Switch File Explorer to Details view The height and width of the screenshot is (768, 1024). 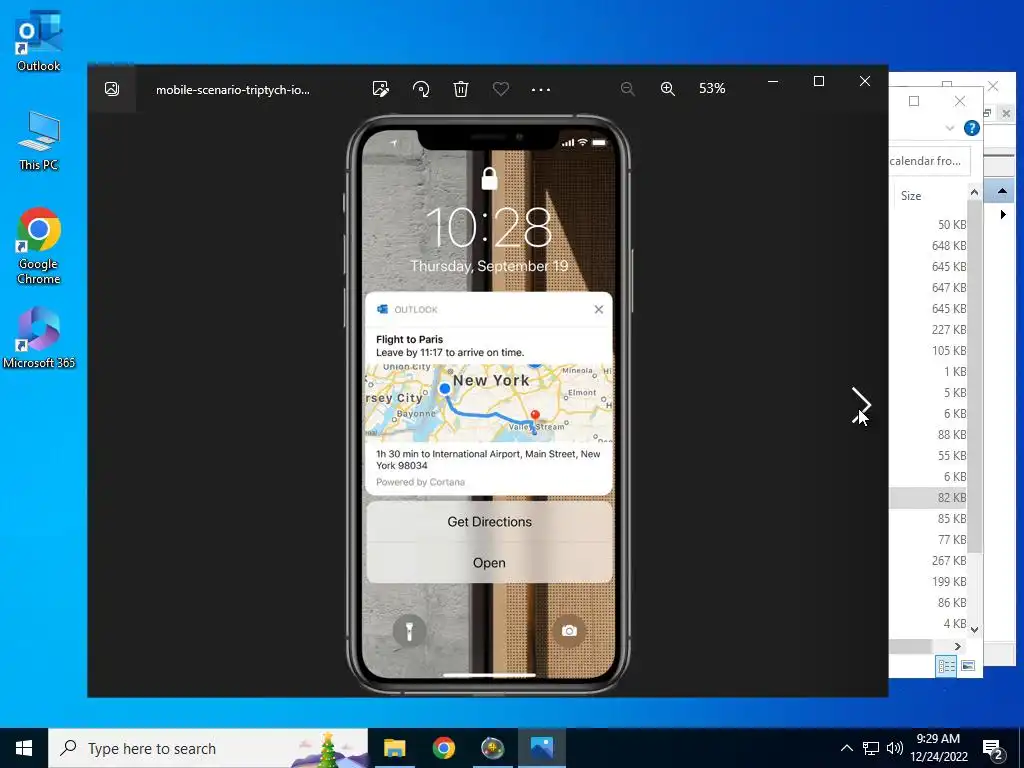(946, 665)
